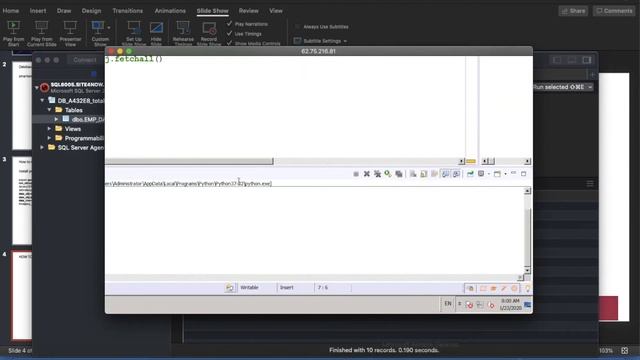
Task: Open the Display Selected Console dropdown arrow
Action: coord(489,174)
